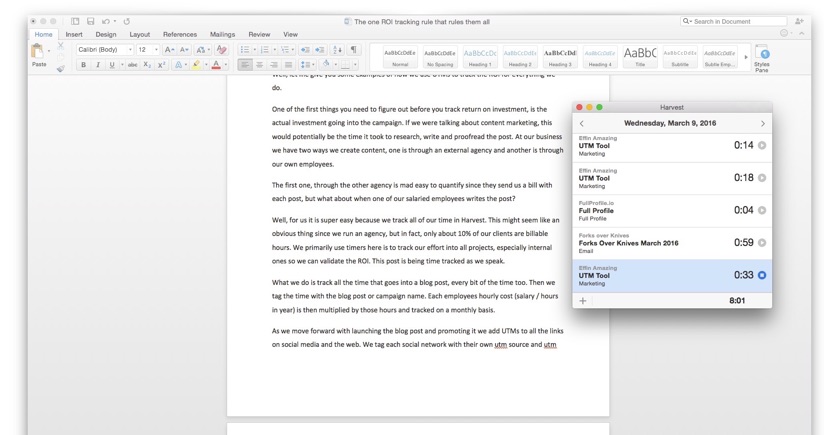Click the red font color button
Image resolution: width=824 pixels, height=435 pixels.
coord(215,65)
